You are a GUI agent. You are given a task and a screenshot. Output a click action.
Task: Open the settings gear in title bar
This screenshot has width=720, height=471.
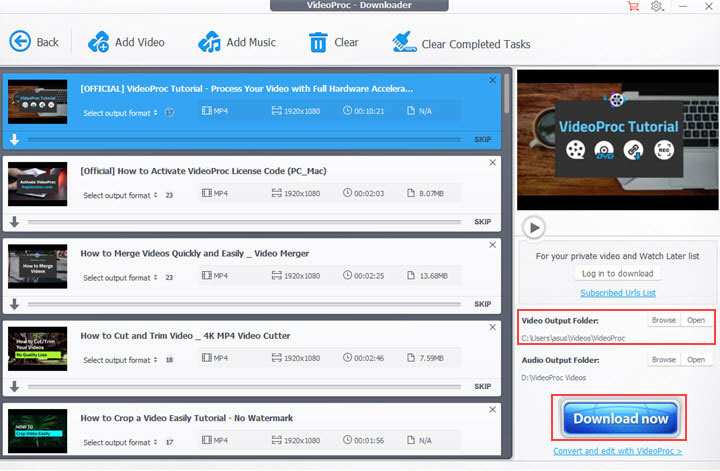coord(657,6)
